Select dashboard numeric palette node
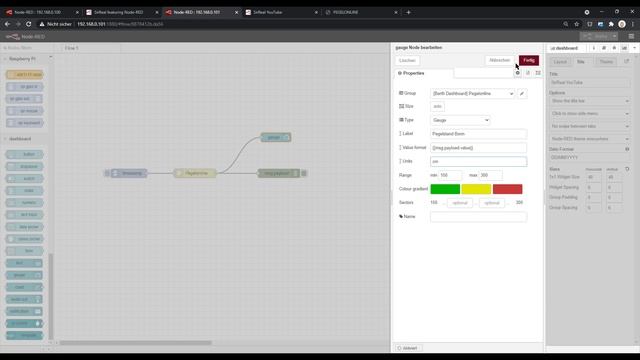640x360 pixels. point(24,203)
